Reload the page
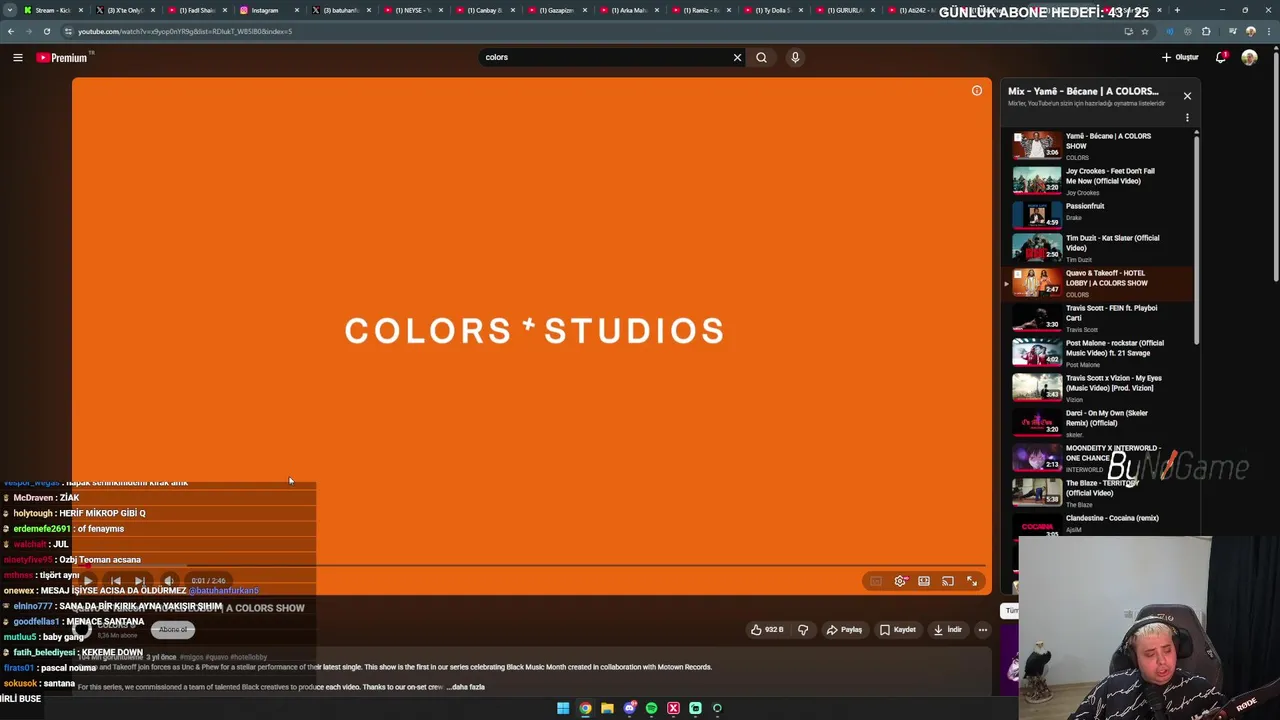 tap(47, 32)
